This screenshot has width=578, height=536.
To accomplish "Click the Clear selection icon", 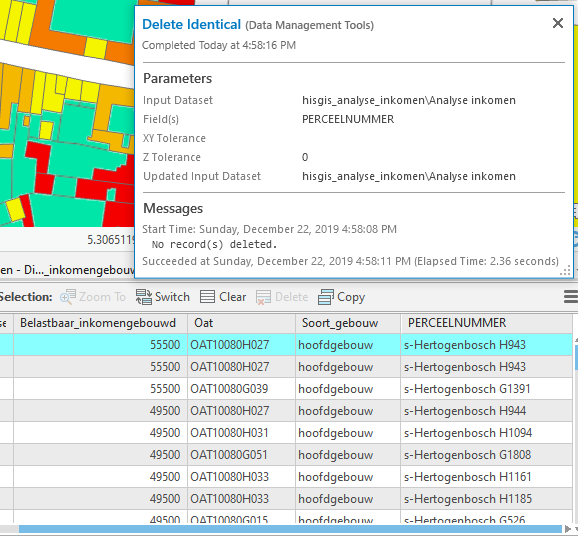I will 207,297.
